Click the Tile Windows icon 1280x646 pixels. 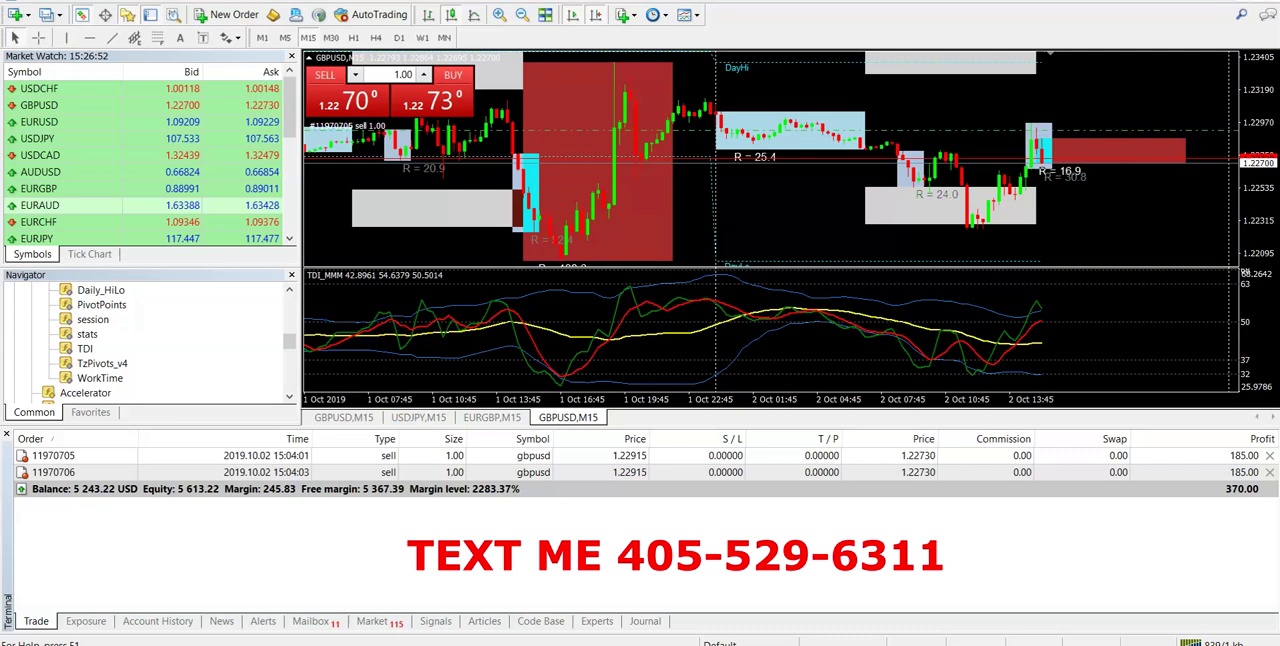click(545, 15)
